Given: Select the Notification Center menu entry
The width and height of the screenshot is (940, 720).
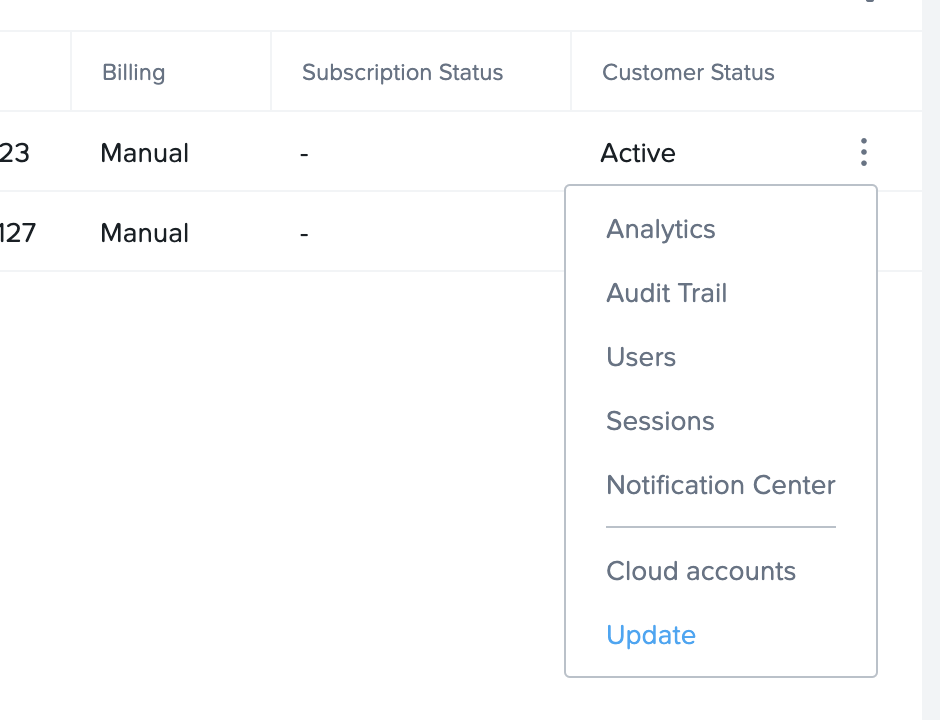Looking at the screenshot, I should tap(720, 485).
